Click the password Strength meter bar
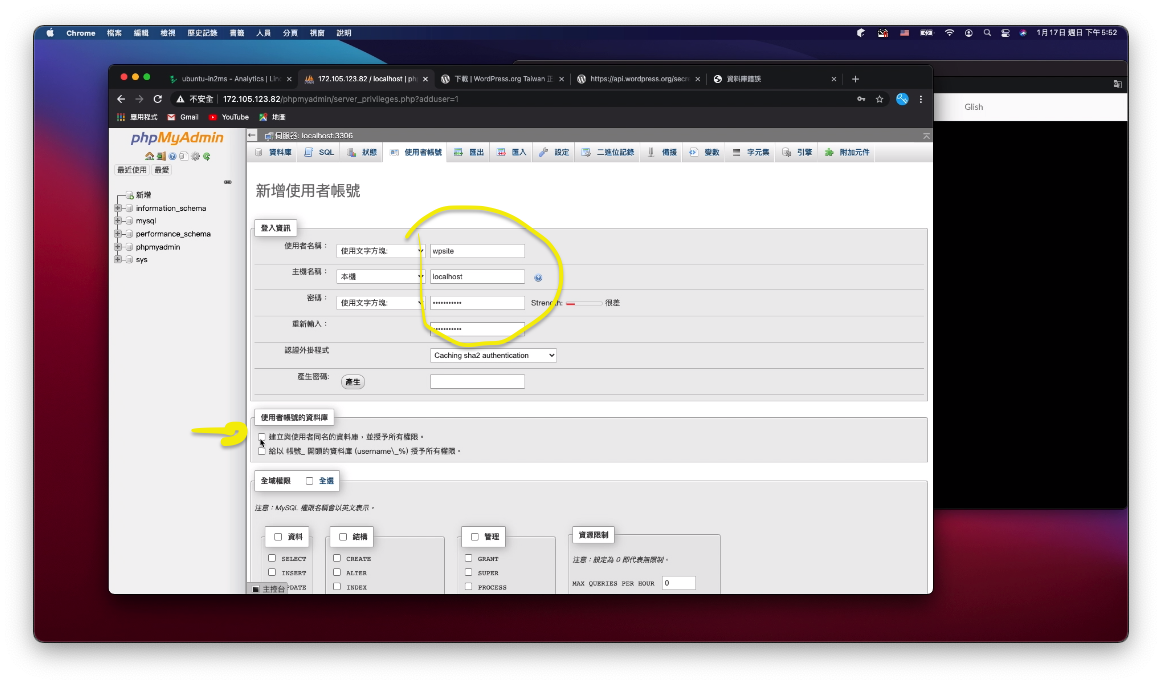This screenshot has width=1162, height=684. click(x=584, y=303)
